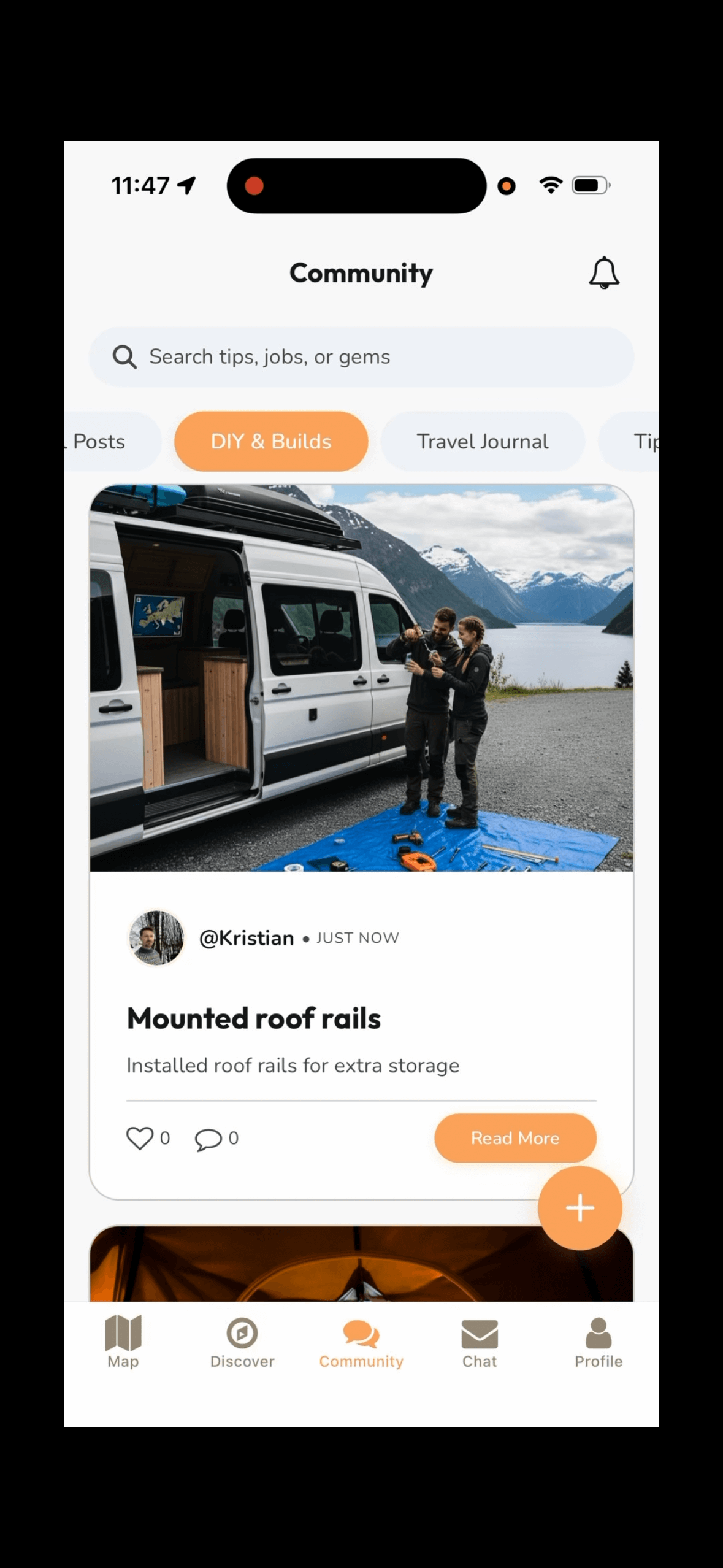Open comments via the speech bubble icon
Screen dimensions: 723x1568
point(208,1139)
